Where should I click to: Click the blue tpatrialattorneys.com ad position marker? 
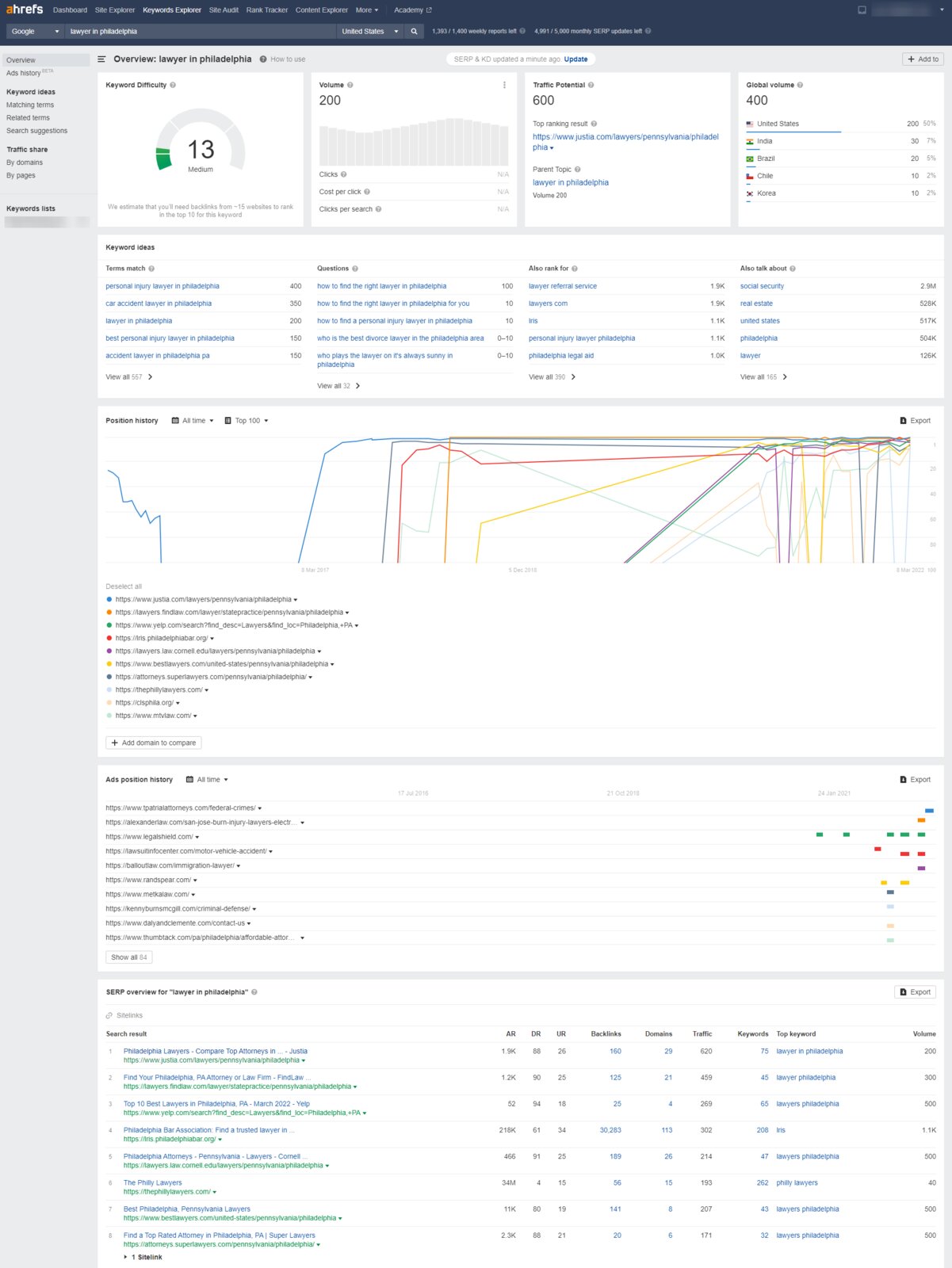click(929, 811)
